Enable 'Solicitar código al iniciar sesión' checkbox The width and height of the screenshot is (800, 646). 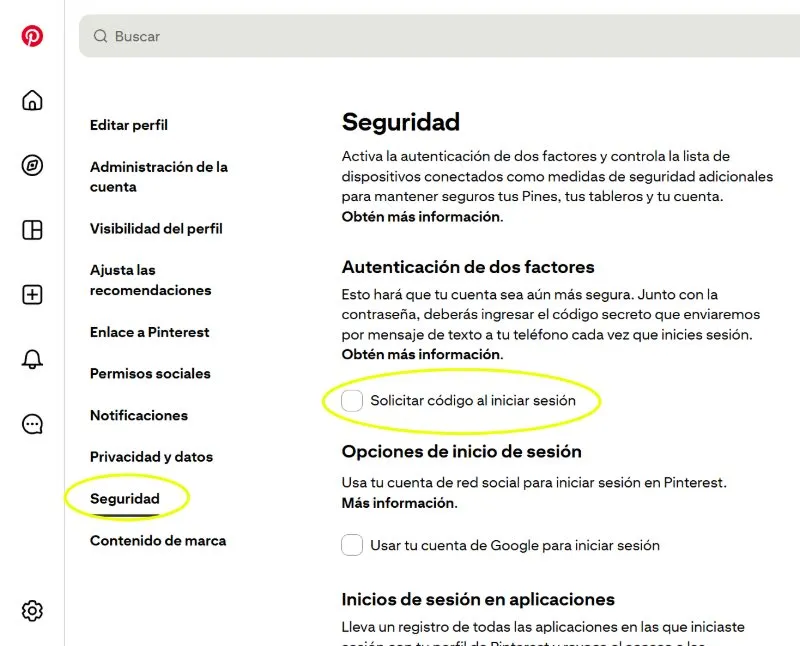[x=352, y=401]
